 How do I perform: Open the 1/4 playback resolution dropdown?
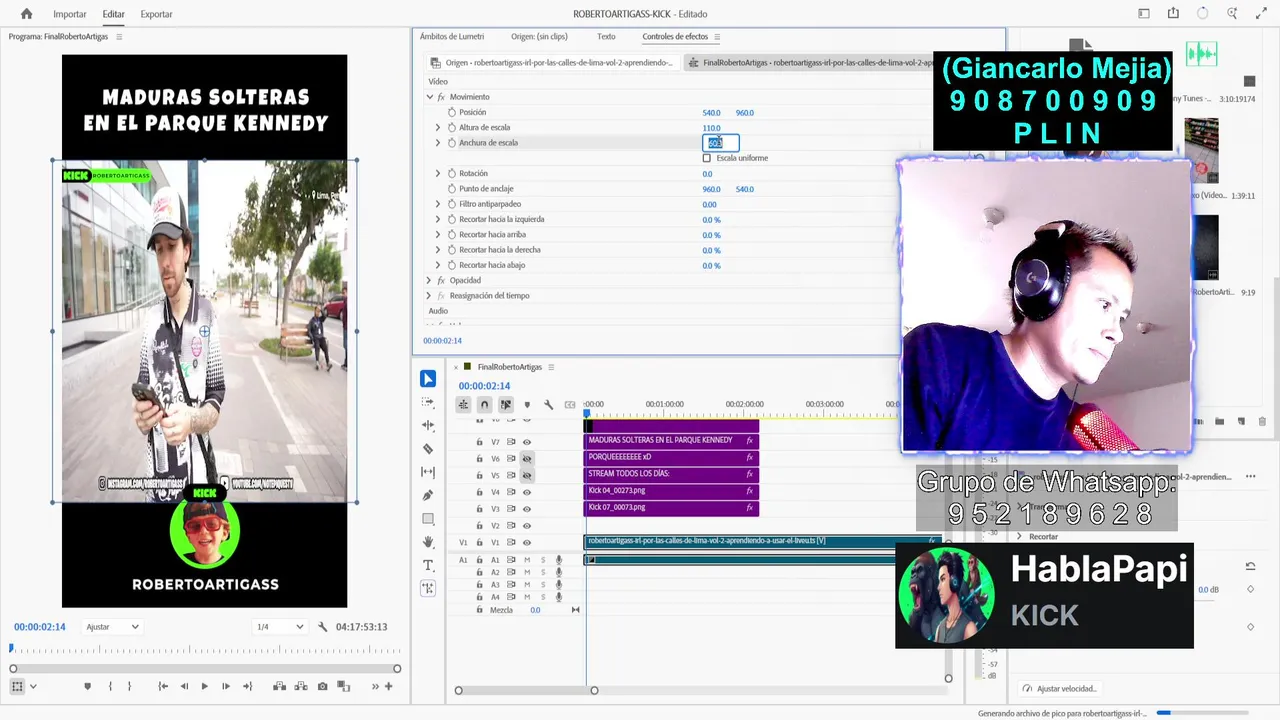tap(279, 627)
